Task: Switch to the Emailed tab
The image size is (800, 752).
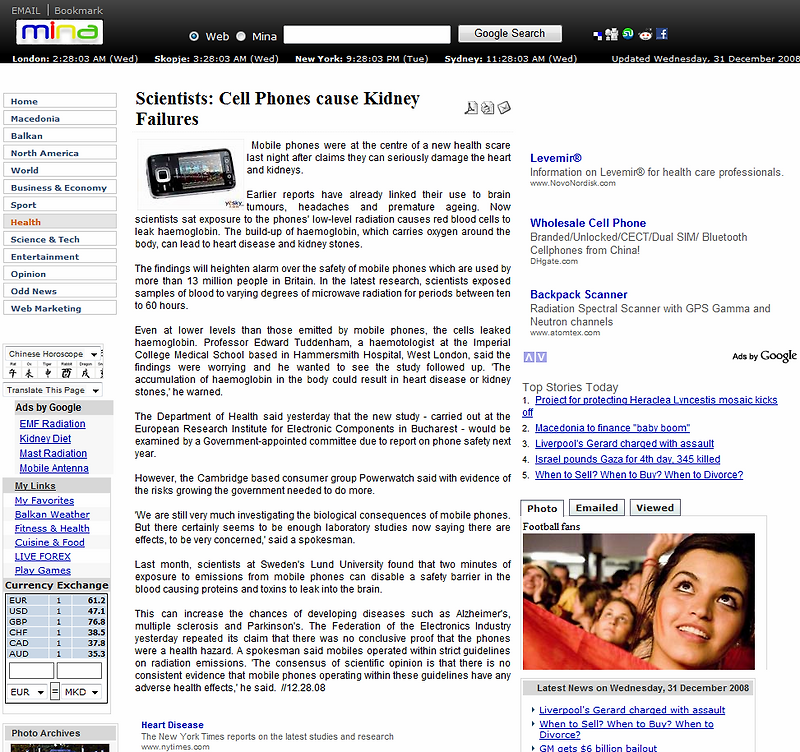Action: tap(596, 508)
